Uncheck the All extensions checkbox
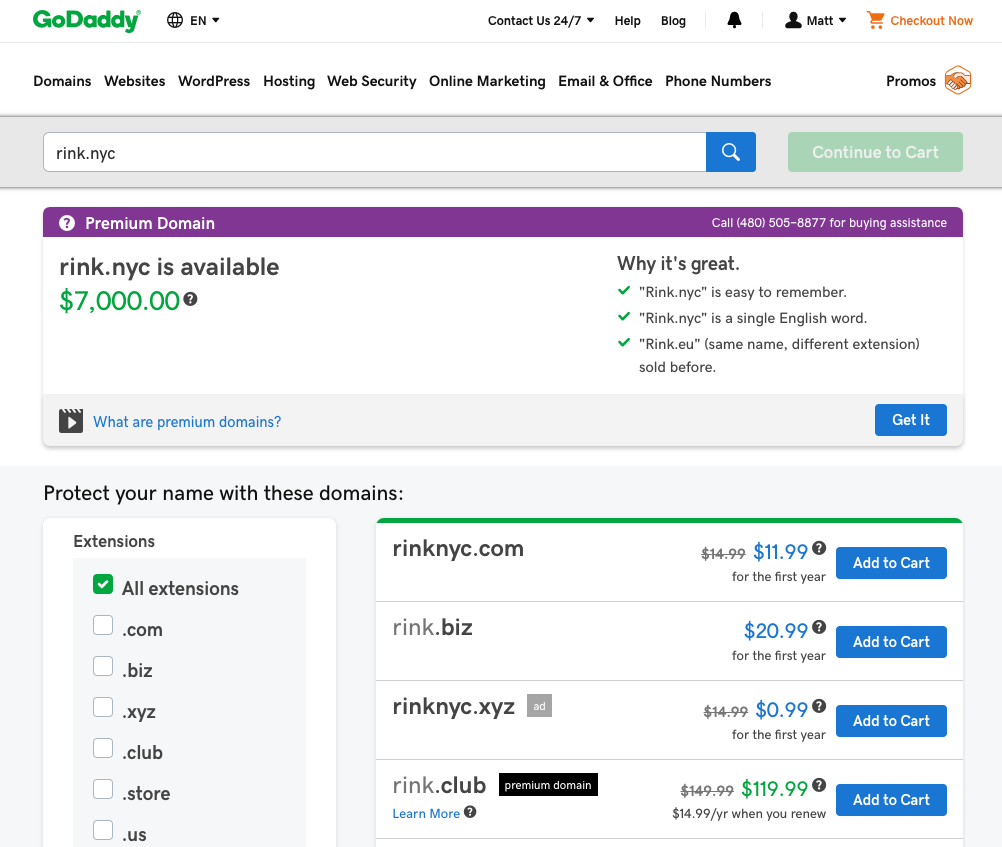This screenshot has width=1002, height=847. (103, 584)
